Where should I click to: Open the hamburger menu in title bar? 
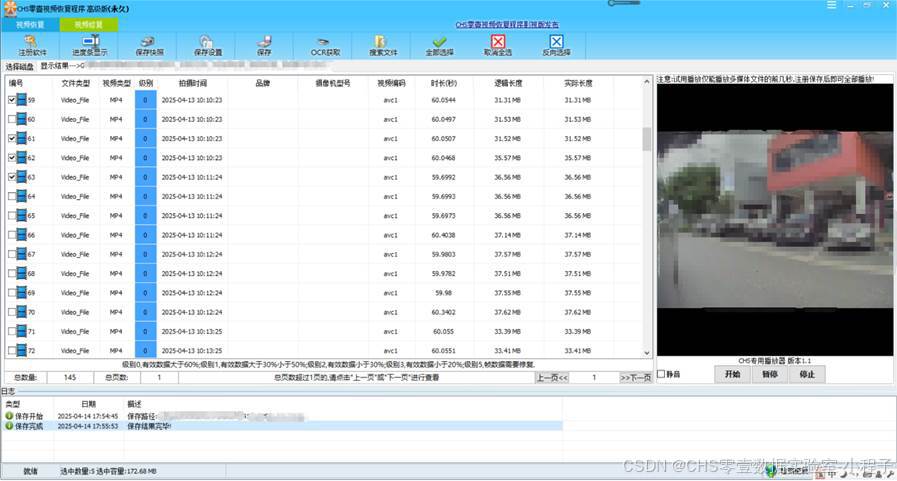point(831,5)
